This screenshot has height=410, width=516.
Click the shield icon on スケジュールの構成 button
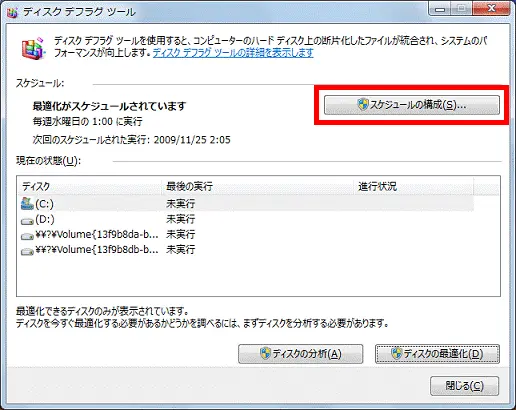click(363, 104)
